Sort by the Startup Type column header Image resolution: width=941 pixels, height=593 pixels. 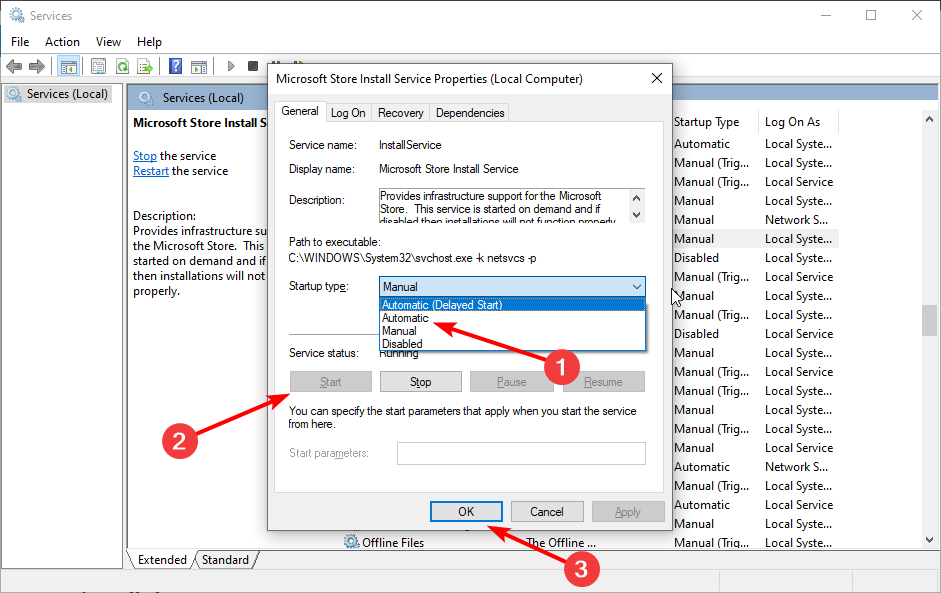point(714,122)
